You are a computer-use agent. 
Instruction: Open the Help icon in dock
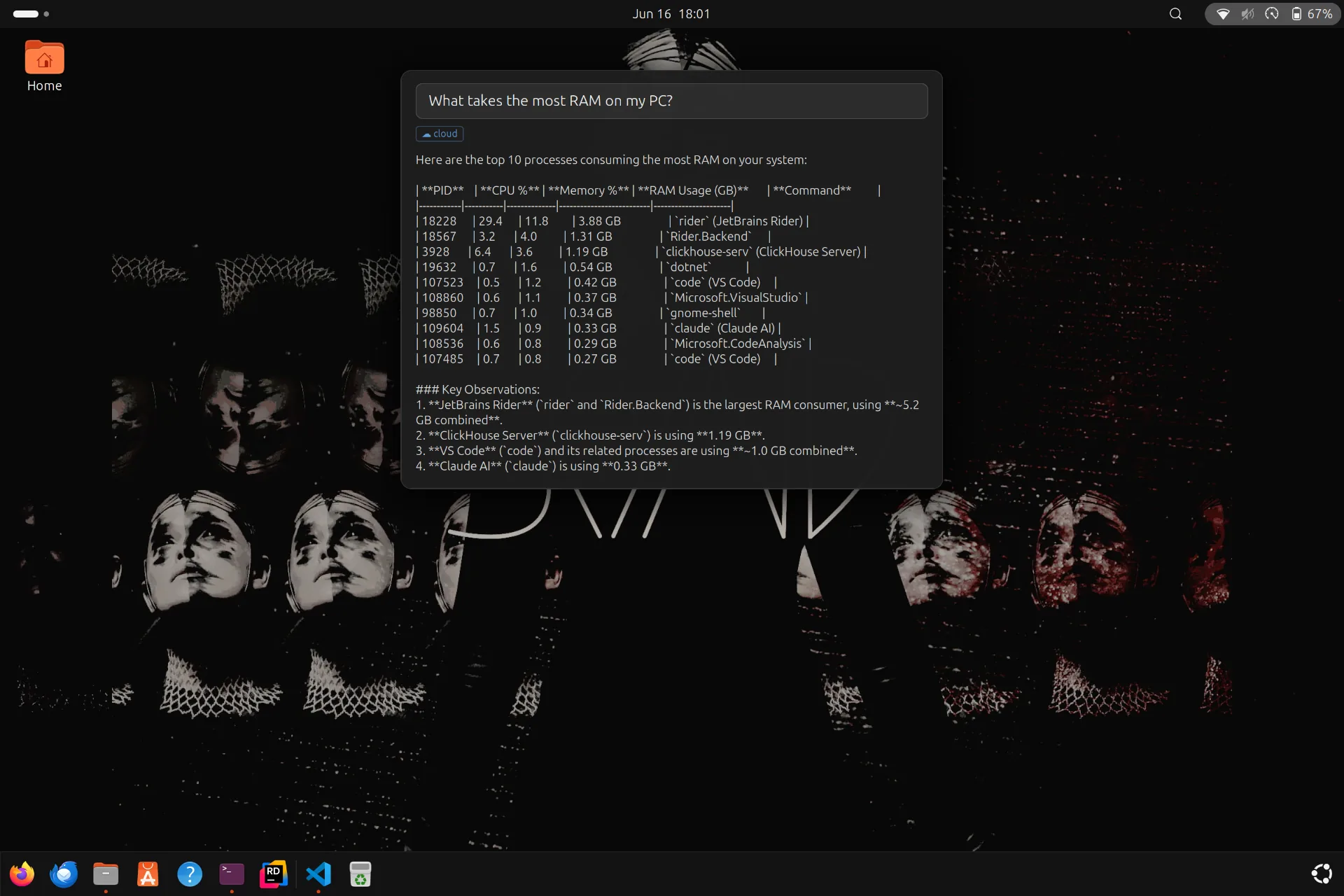click(x=190, y=874)
